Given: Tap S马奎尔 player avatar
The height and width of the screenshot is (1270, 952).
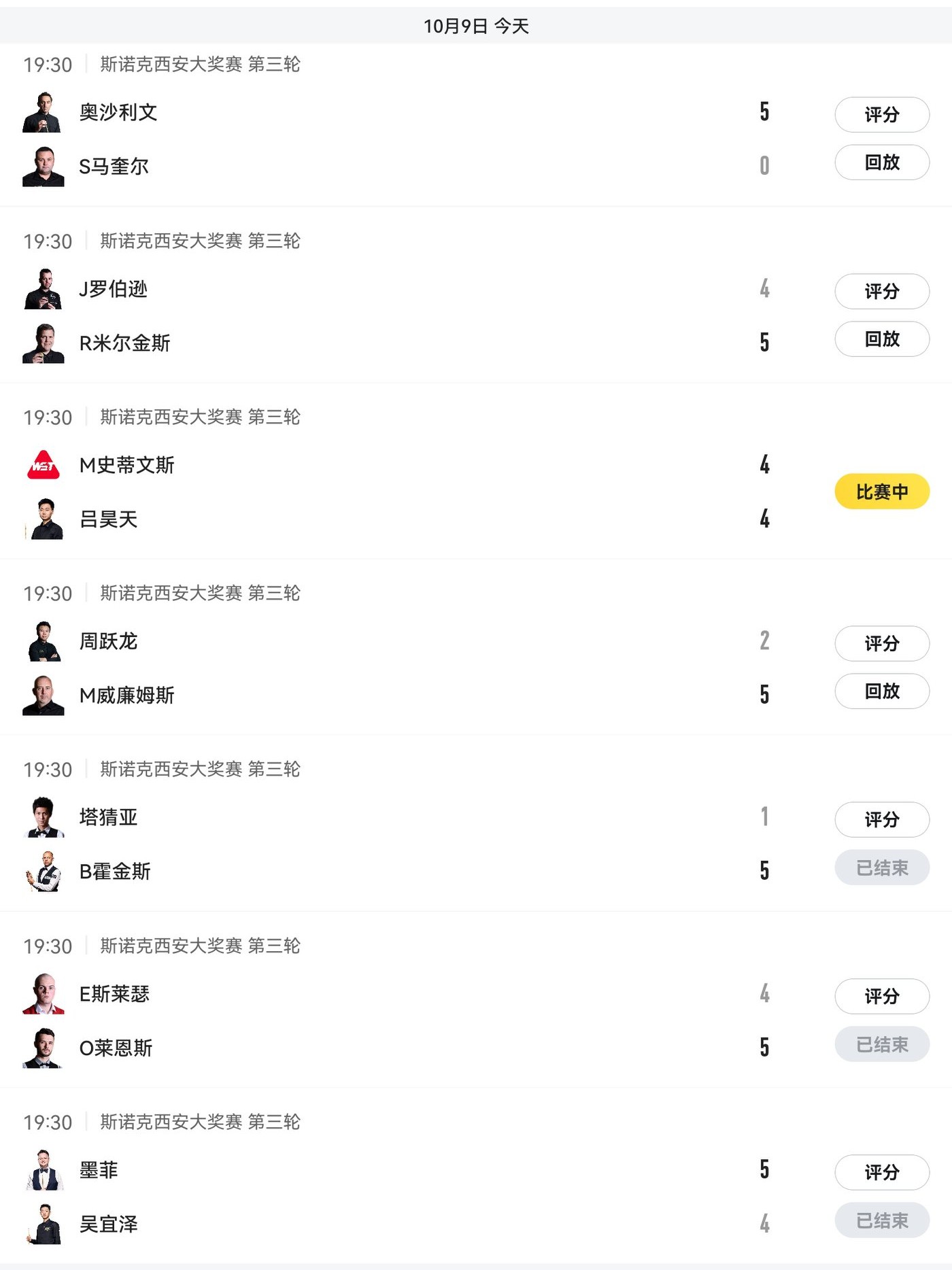Looking at the screenshot, I should pos(44,167).
